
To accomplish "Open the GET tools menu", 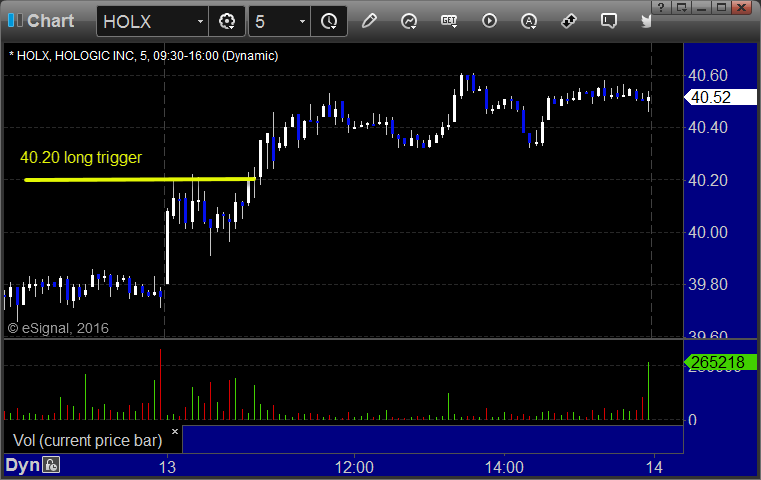I will tap(449, 21).
